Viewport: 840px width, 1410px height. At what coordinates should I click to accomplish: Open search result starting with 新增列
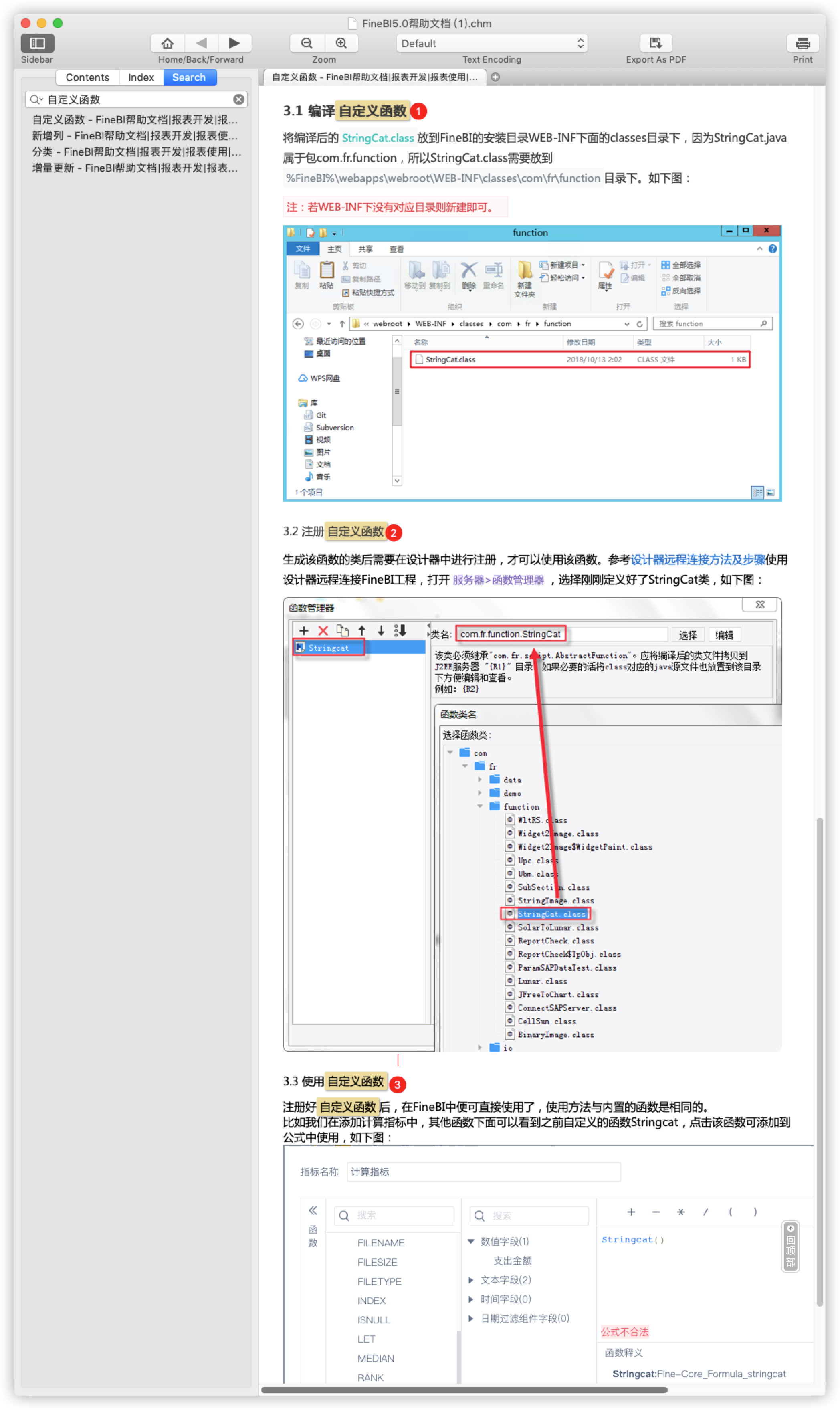click(x=135, y=136)
